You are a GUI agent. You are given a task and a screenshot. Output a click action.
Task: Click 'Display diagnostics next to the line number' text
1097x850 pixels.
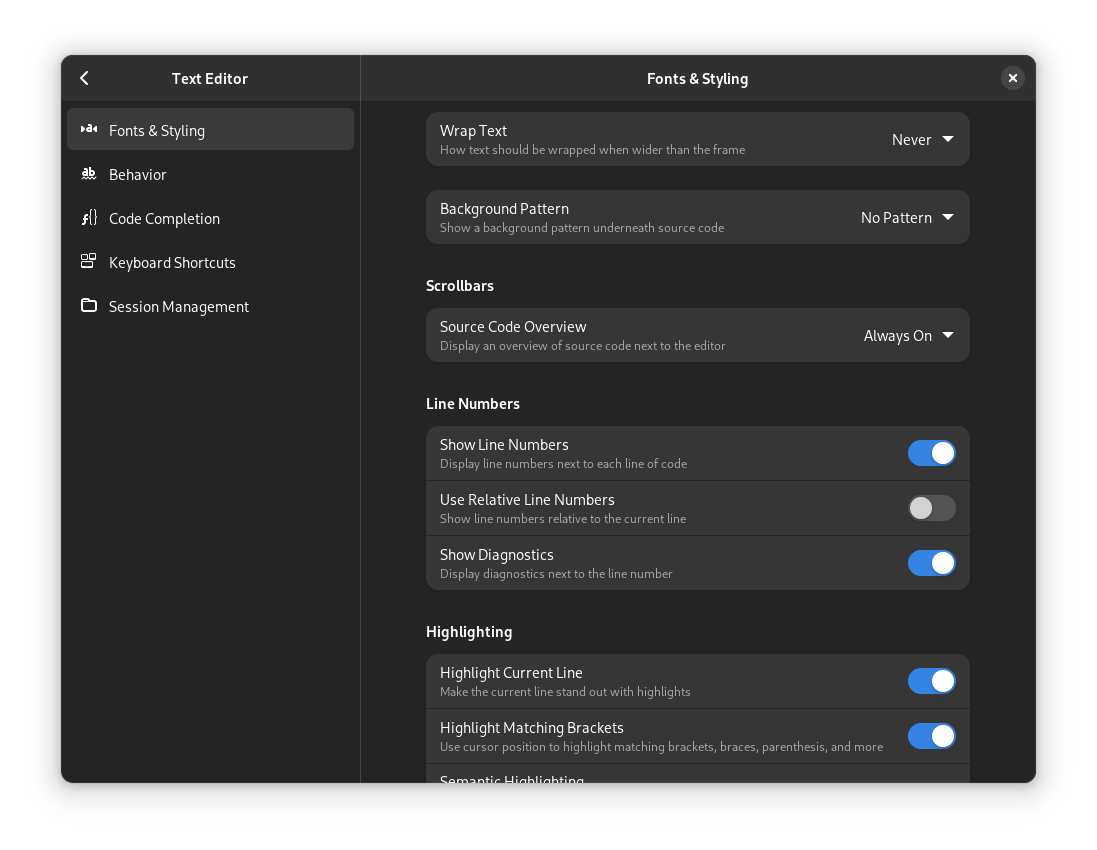tap(555, 574)
